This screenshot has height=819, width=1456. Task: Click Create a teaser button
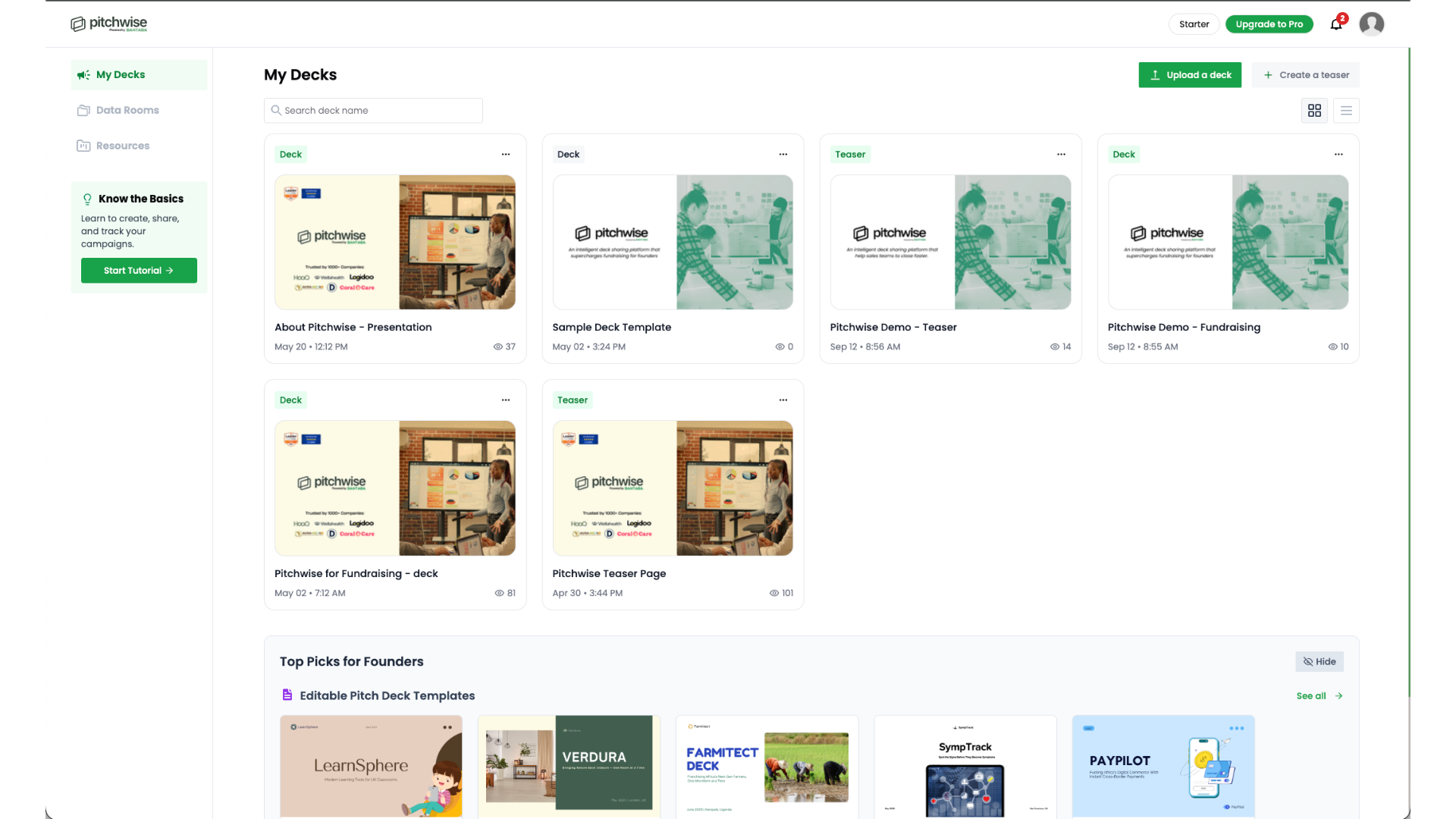1306,75
